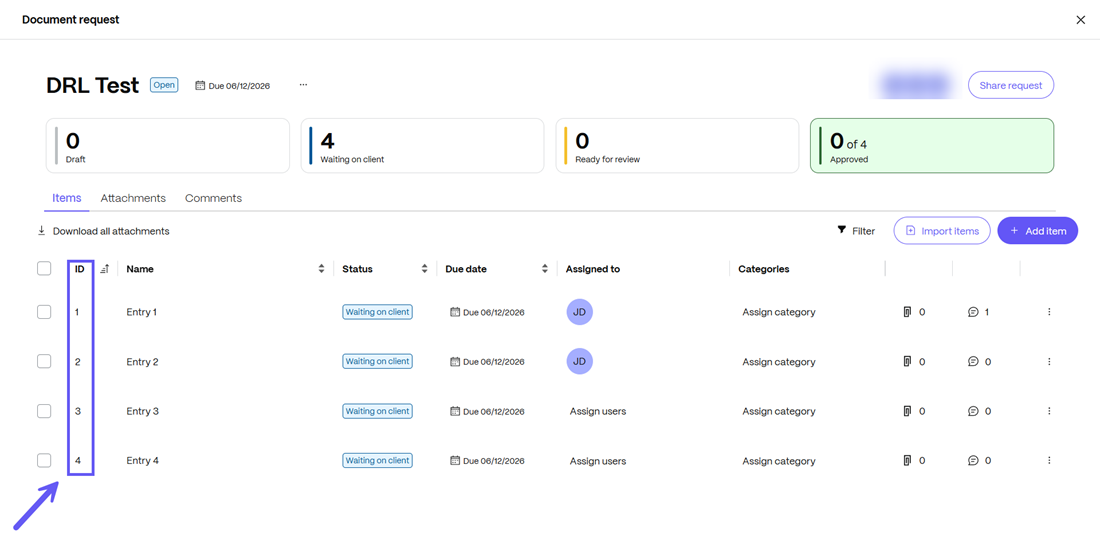Sort the table by Name column arrows
Image resolution: width=1100 pixels, height=543 pixels.
[321, 269]
